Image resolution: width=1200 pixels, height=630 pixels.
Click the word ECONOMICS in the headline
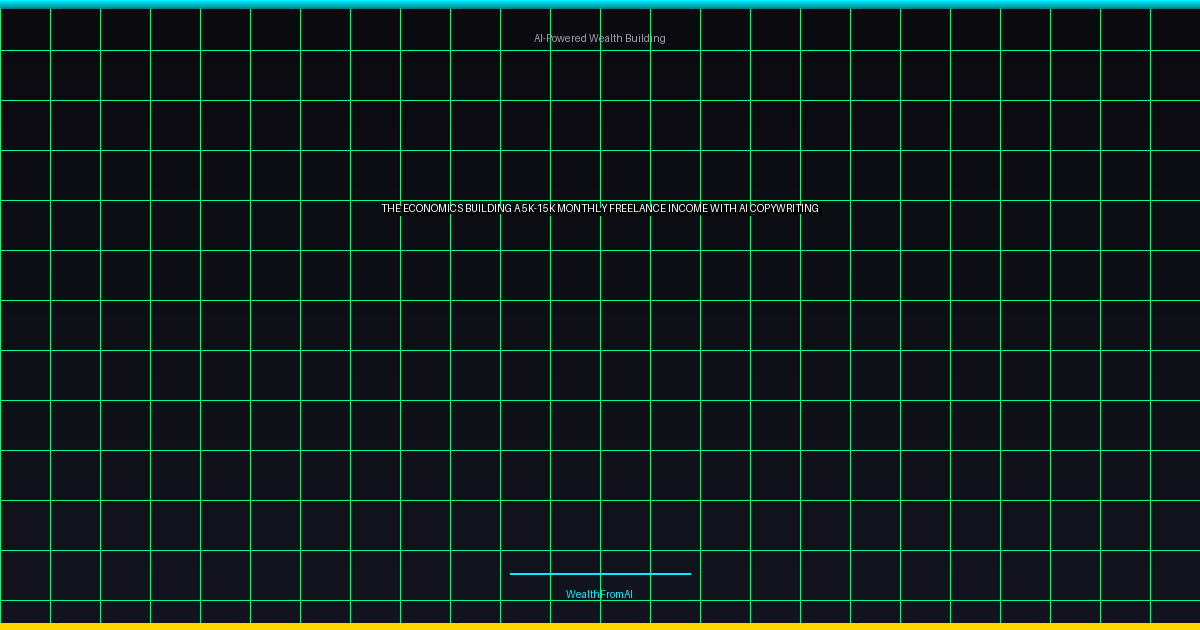433,209
